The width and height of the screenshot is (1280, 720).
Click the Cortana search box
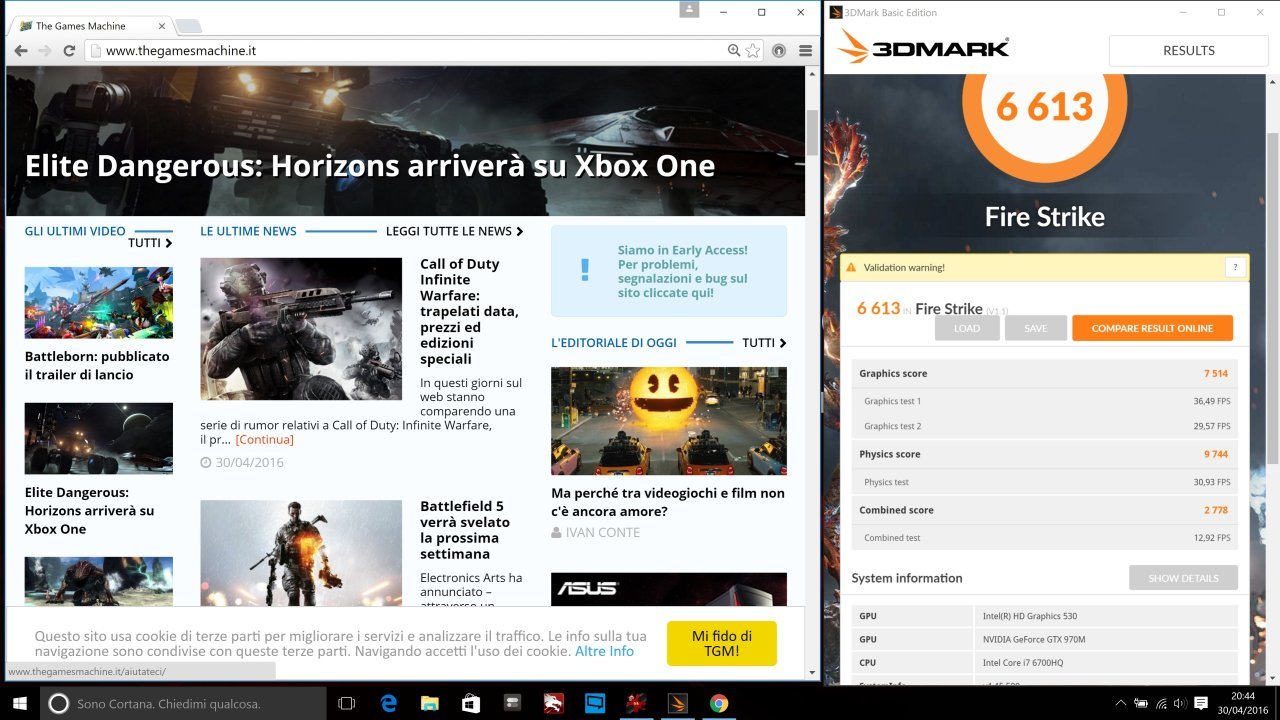(183, 703)
